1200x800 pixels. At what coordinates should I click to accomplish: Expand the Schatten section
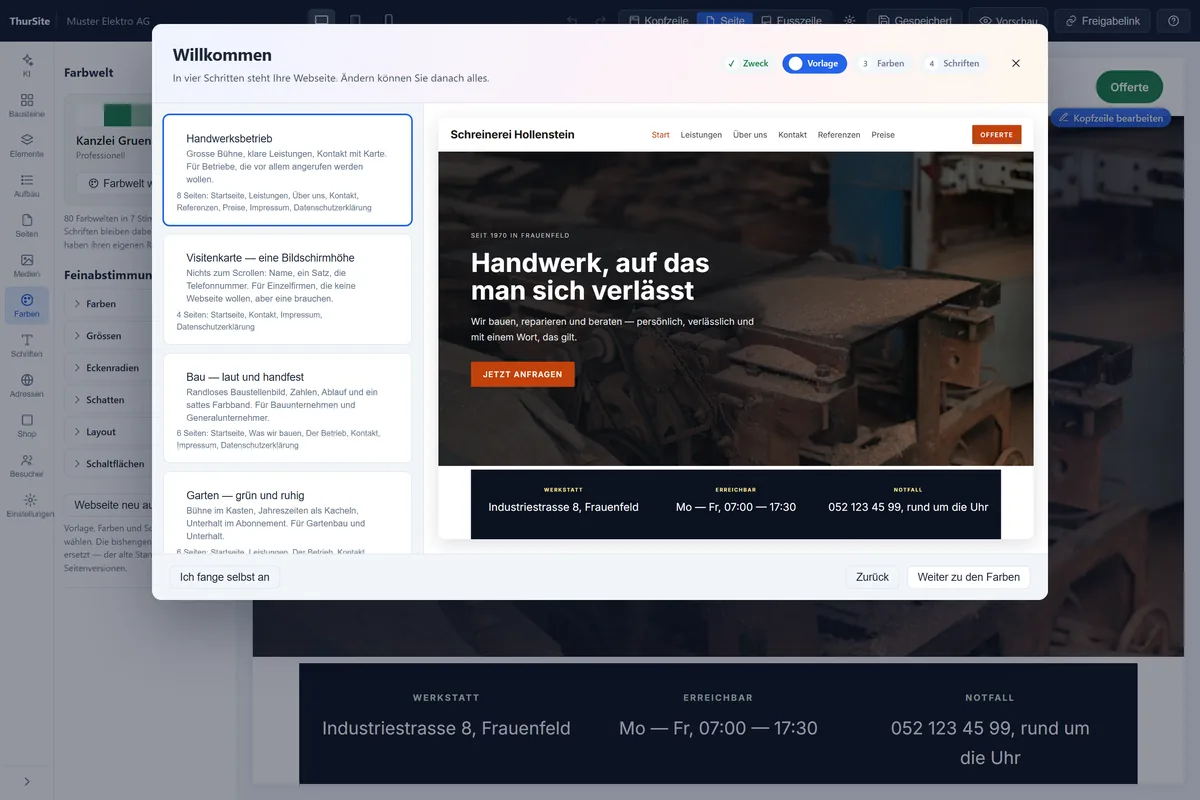point(108,399)
